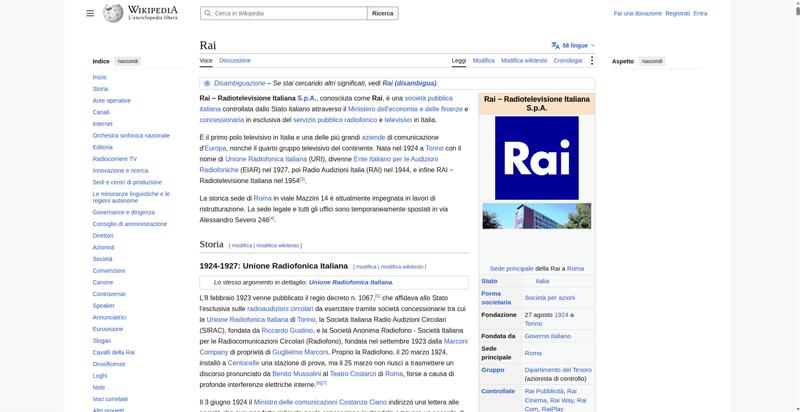
Task: Click Fai una donazione link
Action: click(x=637, y=13)
